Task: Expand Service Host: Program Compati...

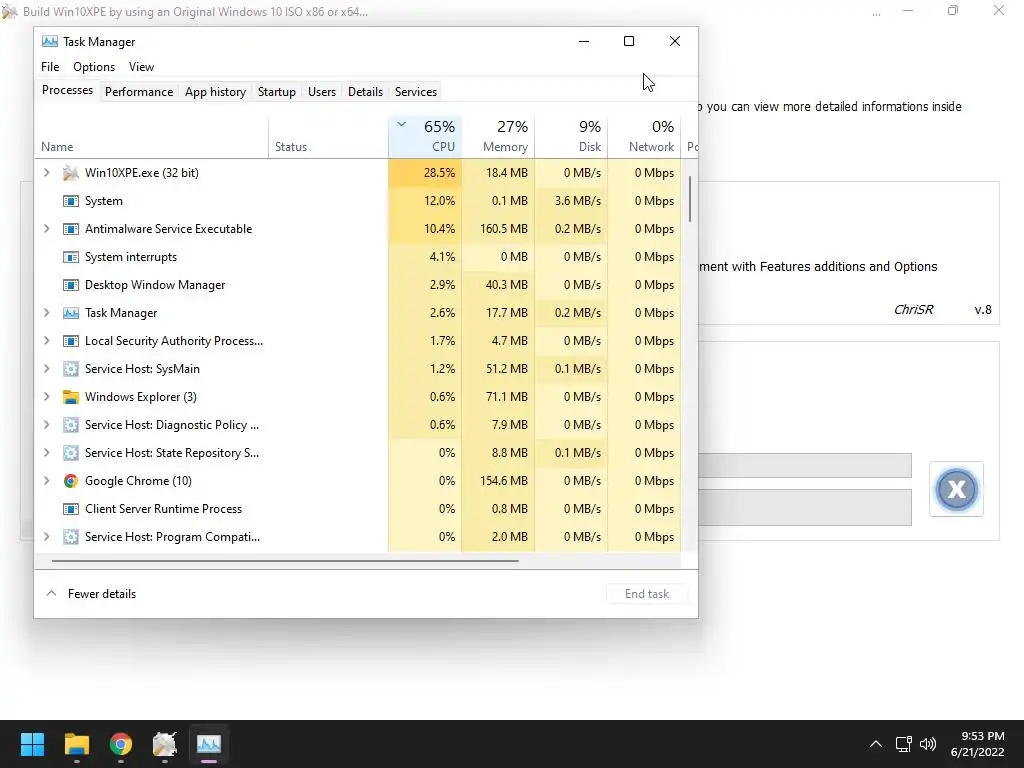Action: [x=46, y=537]
